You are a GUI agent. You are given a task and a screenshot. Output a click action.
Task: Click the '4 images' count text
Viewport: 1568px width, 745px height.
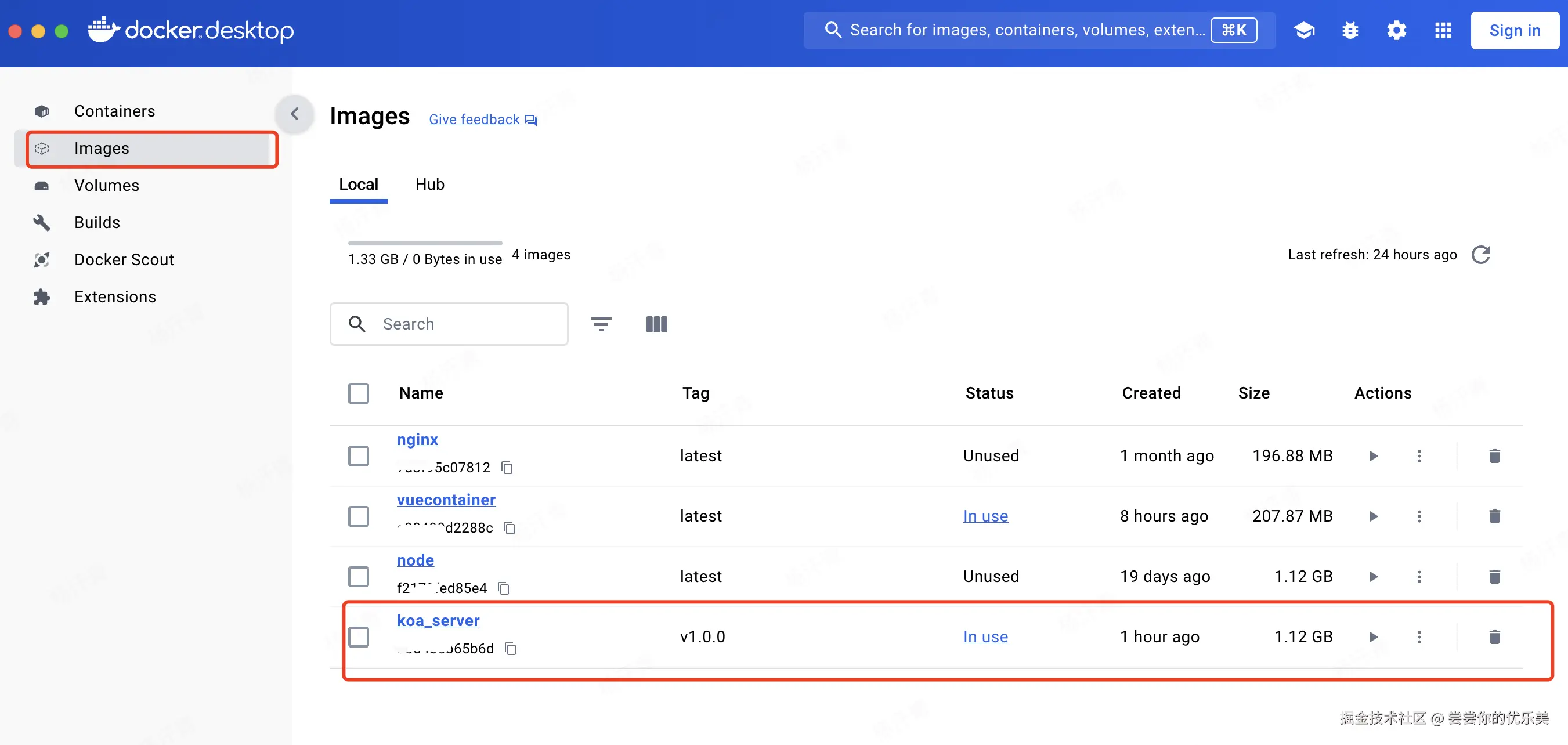pos(540,254)
